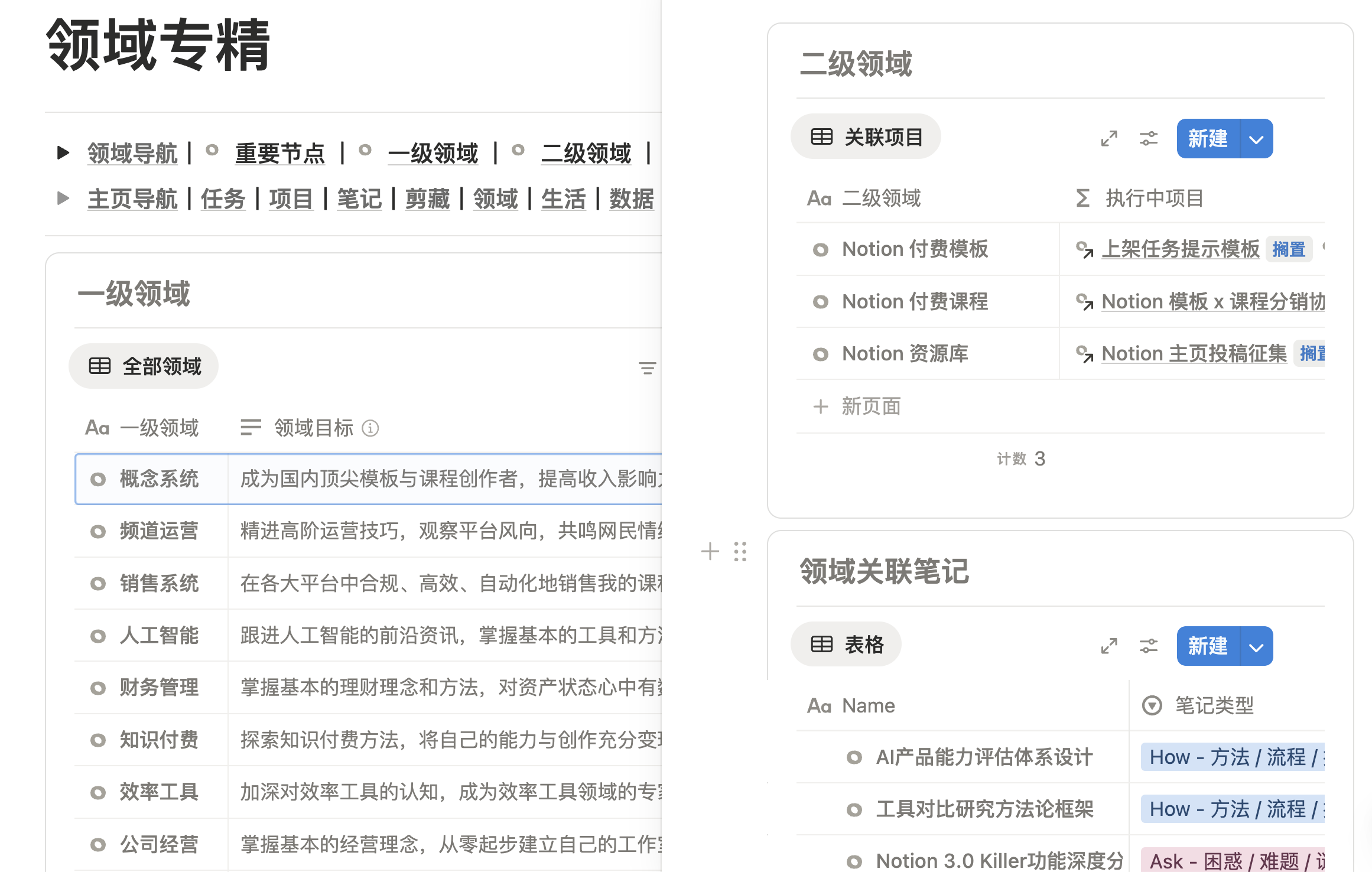Image resolution: width=1372 pixels, height=872 pixels.
Task: Click 新页面 to add a row
Action: pyautogui.click(x=870, y=406)
